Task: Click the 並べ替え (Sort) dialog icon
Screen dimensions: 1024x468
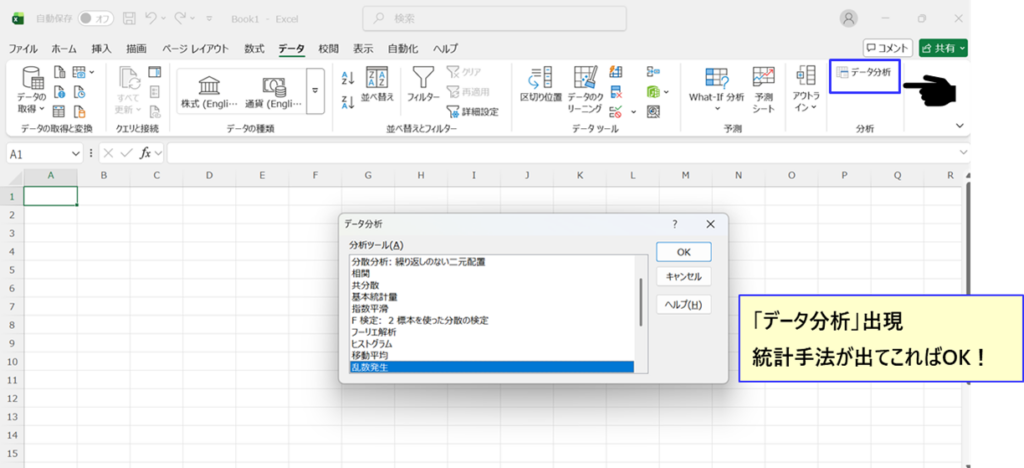Action: click(377, 83)
